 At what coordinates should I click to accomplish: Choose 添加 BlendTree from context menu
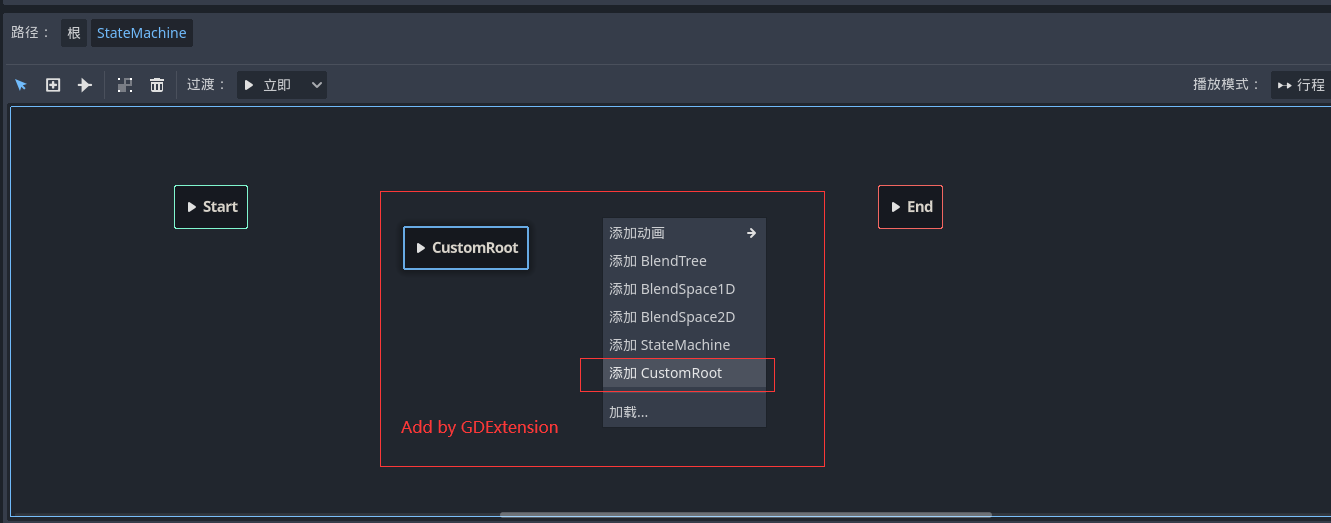[684, 261]
